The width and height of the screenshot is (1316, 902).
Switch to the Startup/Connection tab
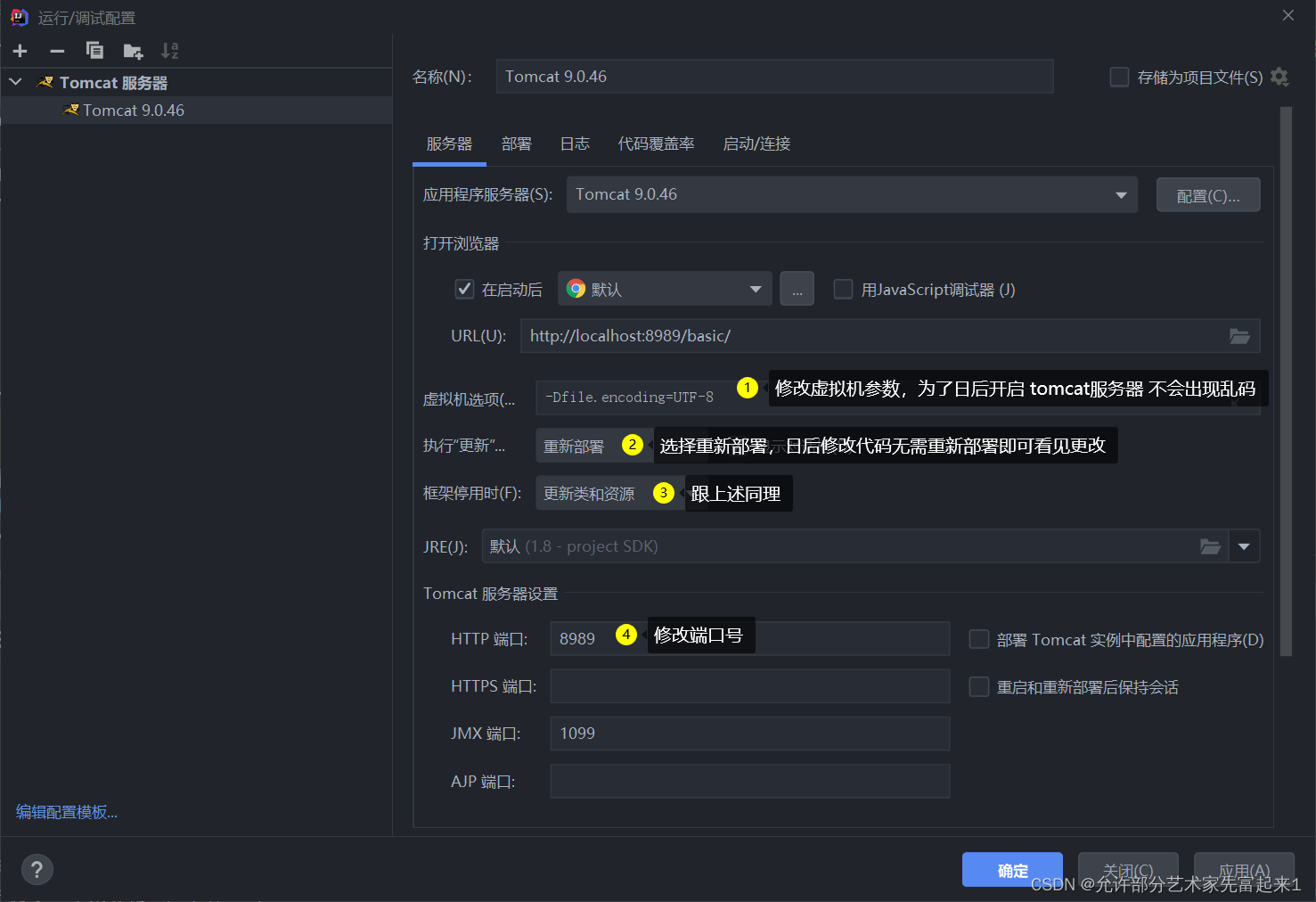point(756,143)
